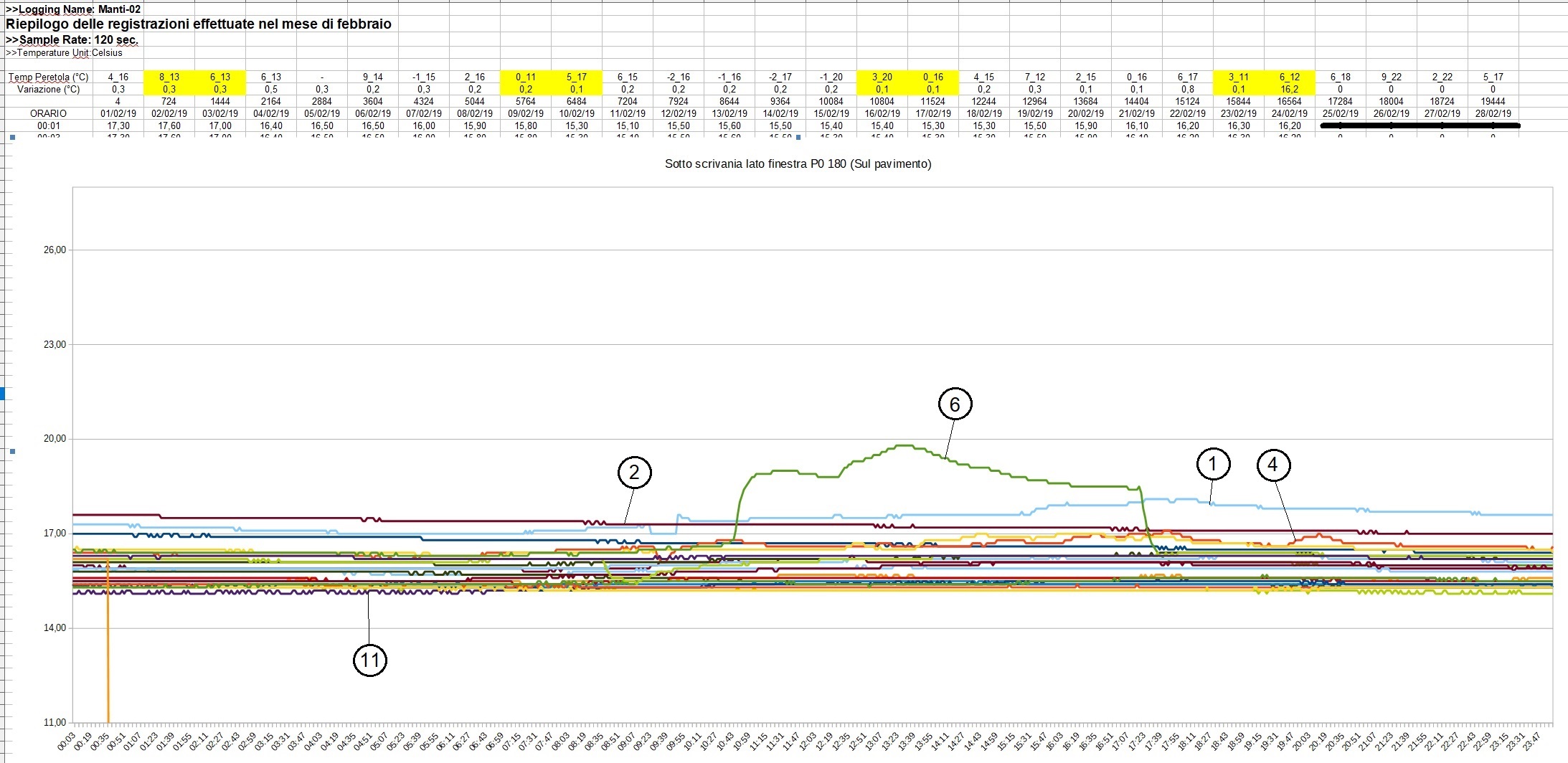The height and width of the screenshot is (763, 1568).
Task: Click the circled callout number 11
Action: pyautogui.click(x=369, y=660)
